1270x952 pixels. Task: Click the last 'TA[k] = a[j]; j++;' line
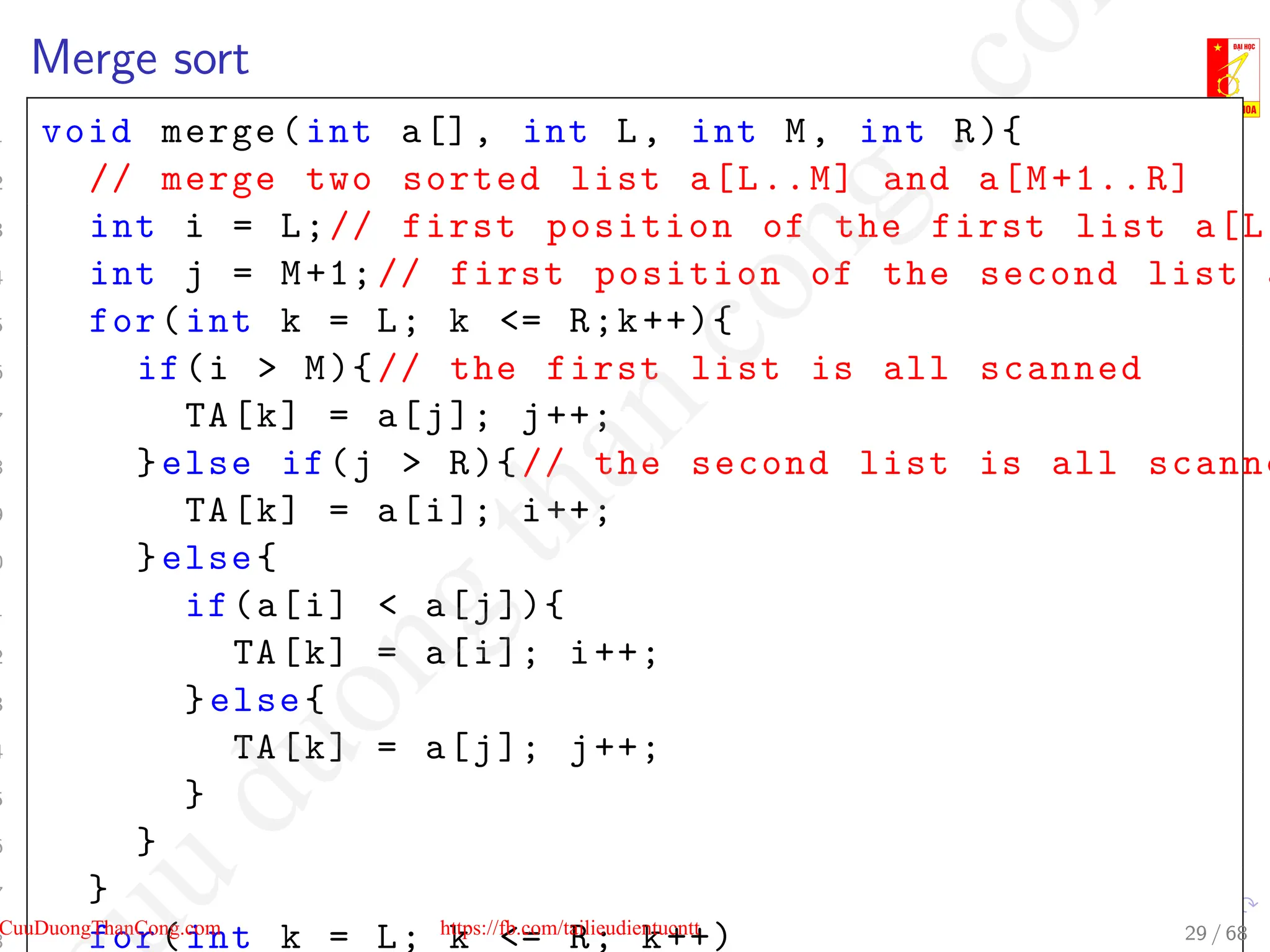click(445, 749)
